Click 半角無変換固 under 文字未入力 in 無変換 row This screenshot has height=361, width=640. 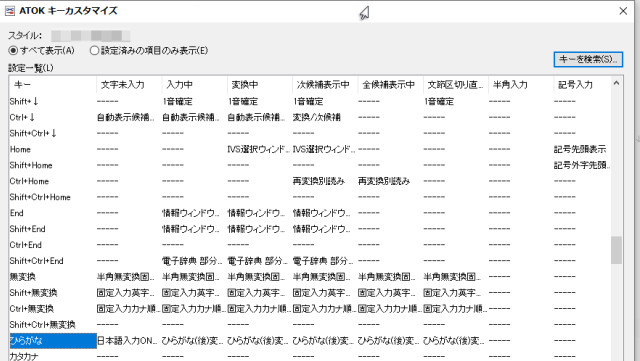pos(126,276)
